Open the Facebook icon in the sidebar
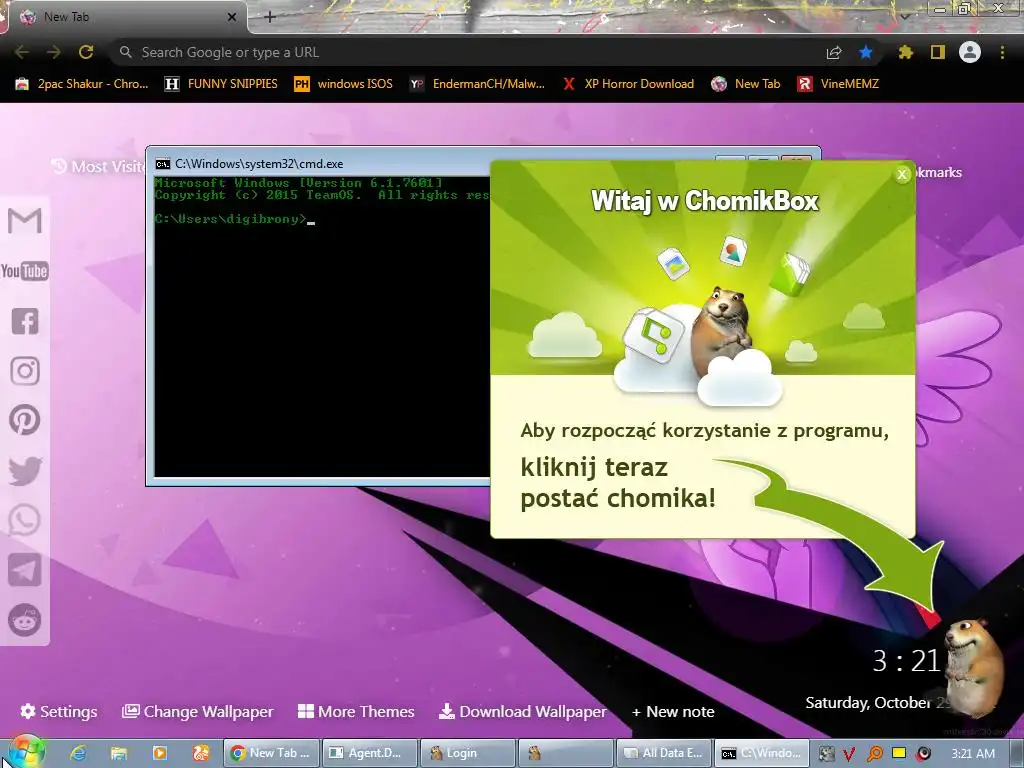 tap(25, 321)
